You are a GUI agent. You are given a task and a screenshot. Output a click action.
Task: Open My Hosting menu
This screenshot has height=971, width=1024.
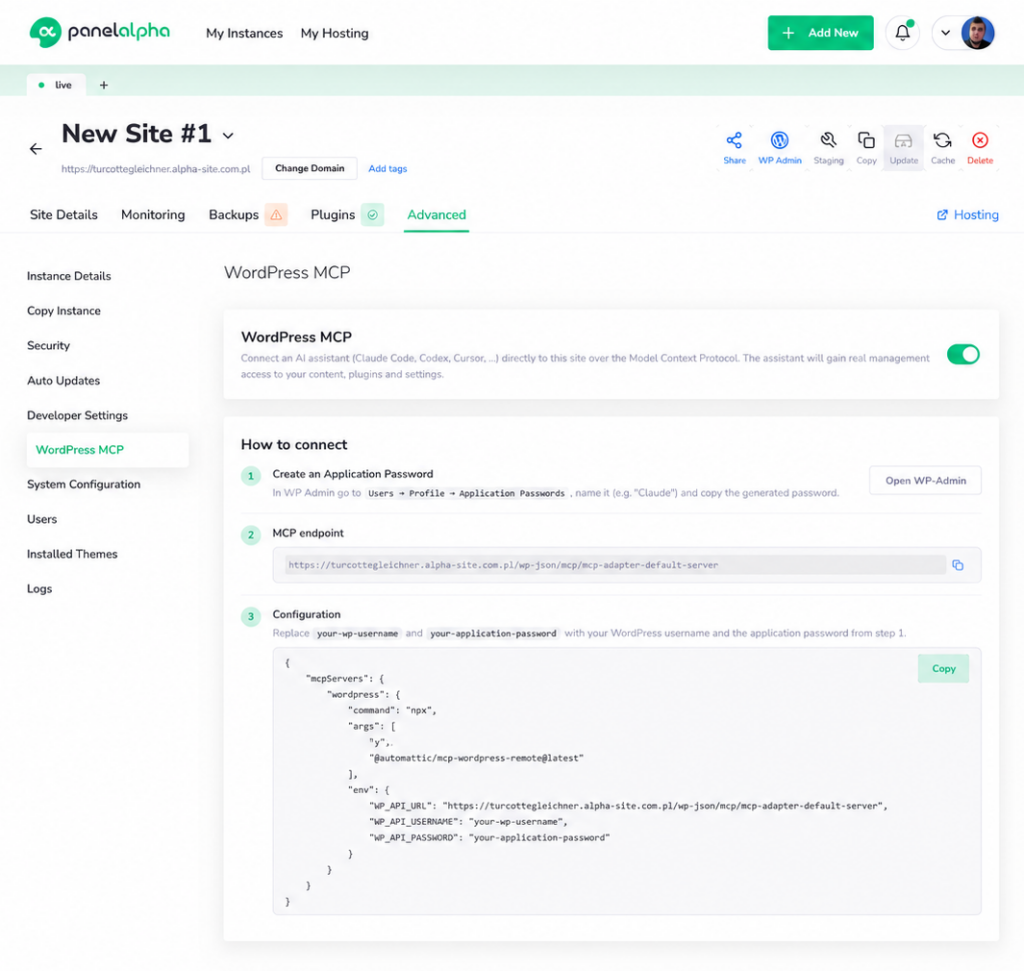click(x=334, y=33)
